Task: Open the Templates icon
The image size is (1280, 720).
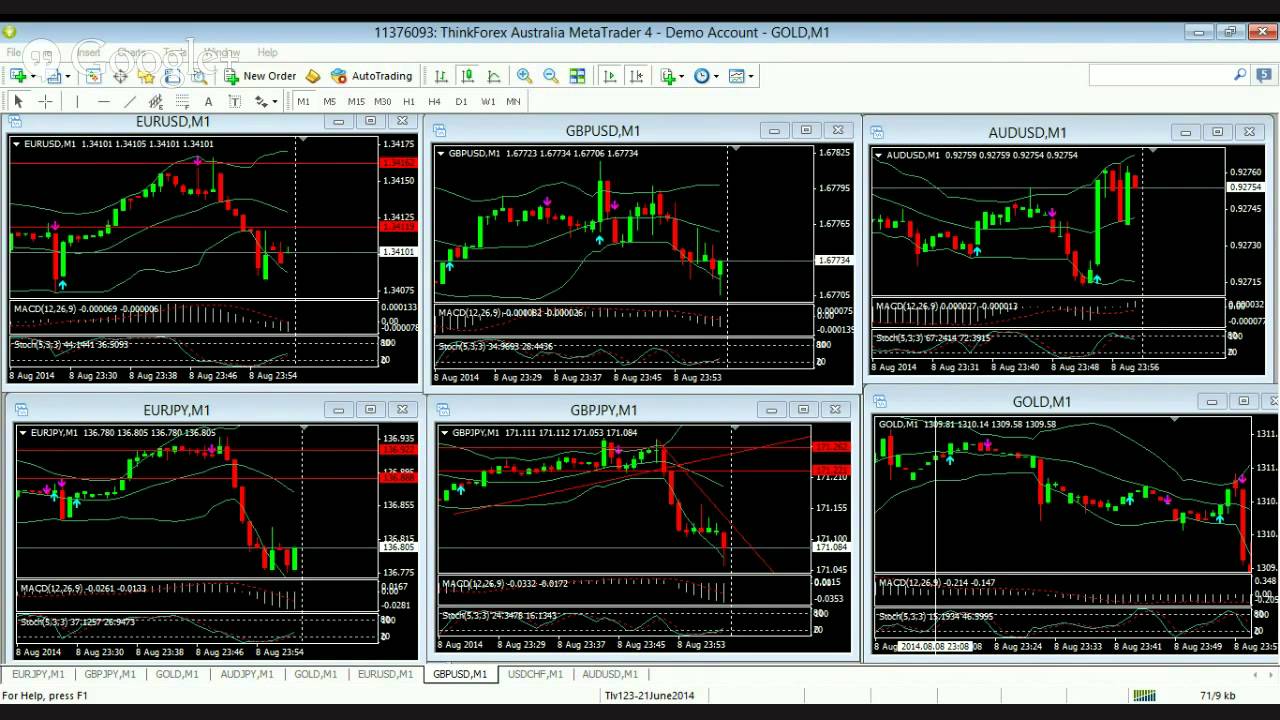Action: (737, 76)
